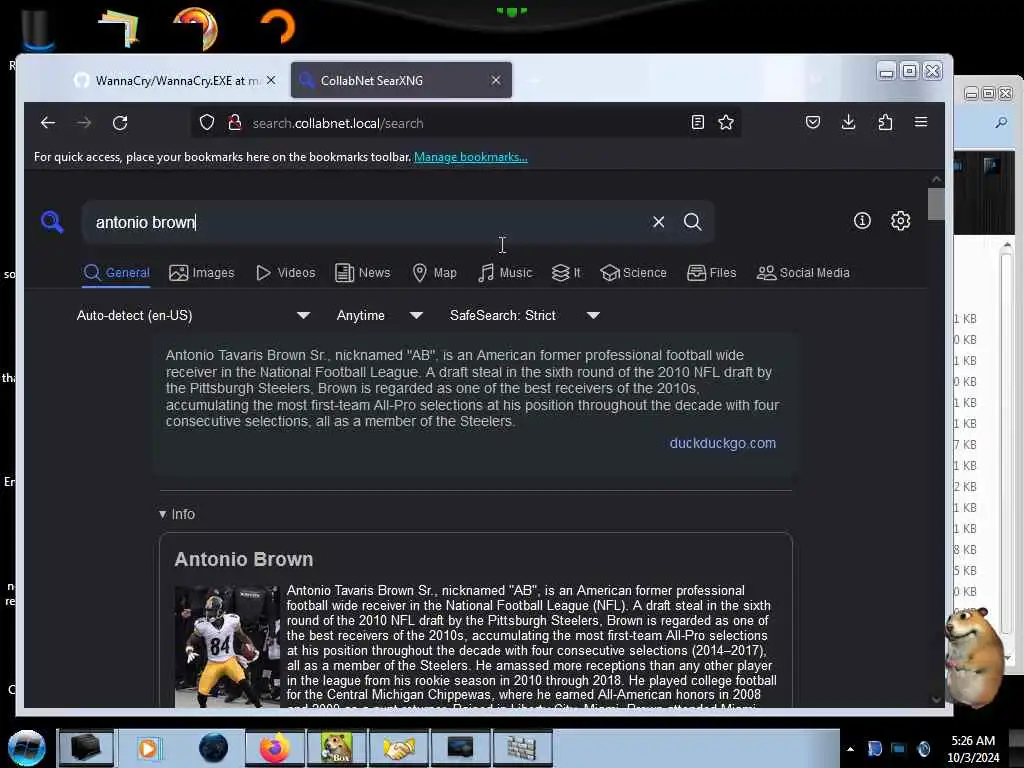Open the monitor taskbar icon
Viewport: 1024px width, 768px height.
(x=460, y=748)
